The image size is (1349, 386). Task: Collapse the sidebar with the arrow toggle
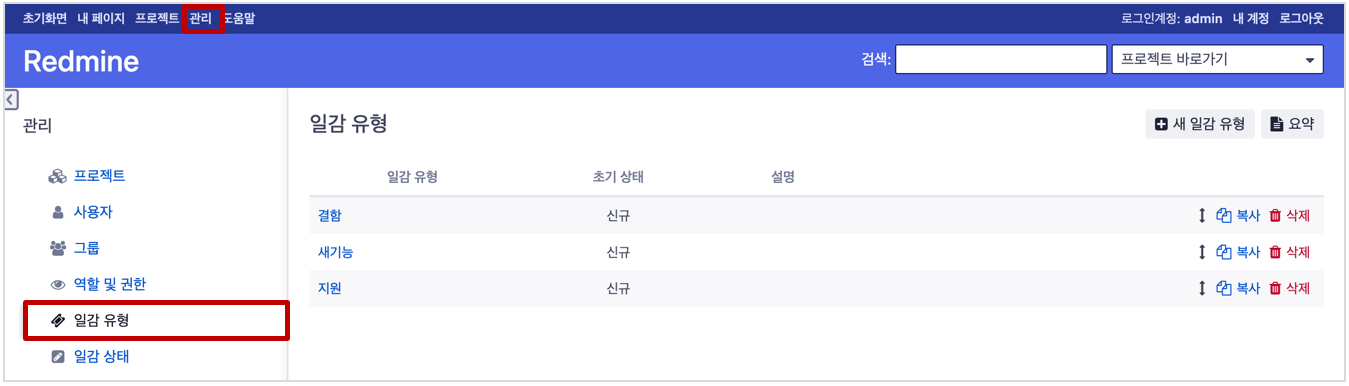pyautogui.click(x=11, y=99)
